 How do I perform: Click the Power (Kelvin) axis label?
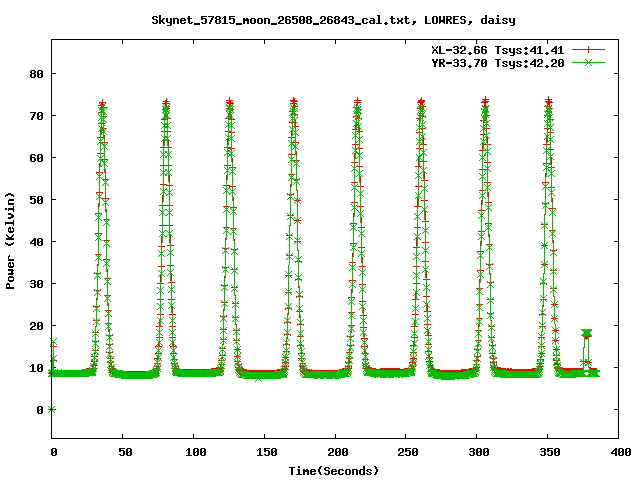click(10, 241)
